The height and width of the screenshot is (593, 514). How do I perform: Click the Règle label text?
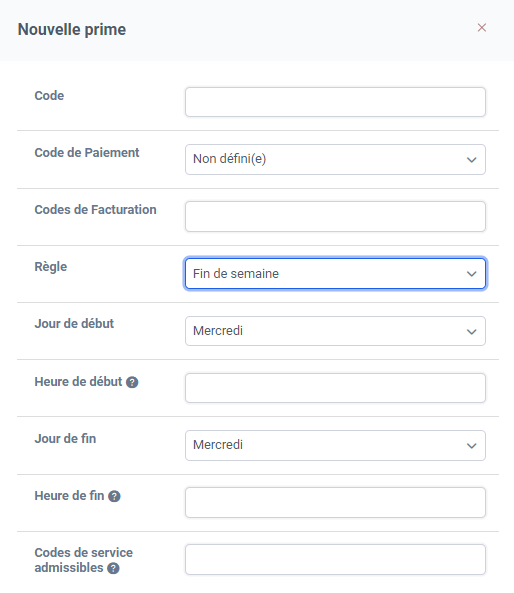tap(51, 267)
